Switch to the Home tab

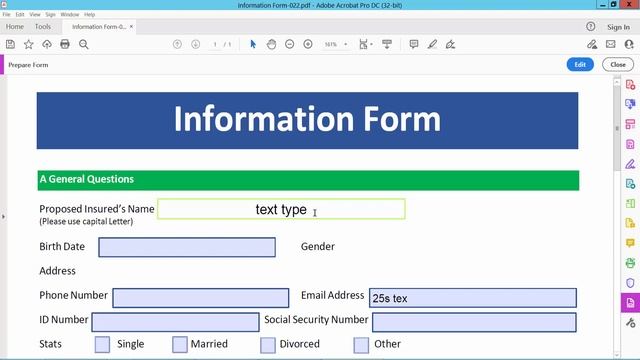(15, 27)
